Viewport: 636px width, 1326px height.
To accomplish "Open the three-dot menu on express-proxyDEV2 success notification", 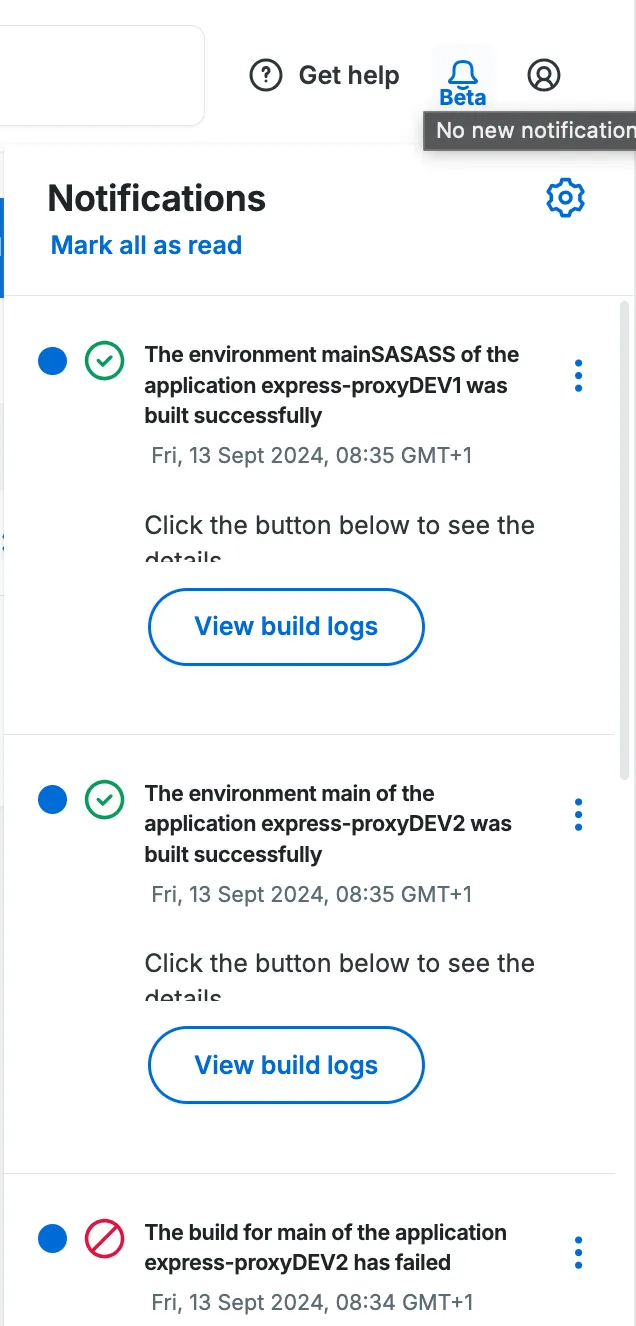I will click(x=578, y=814).
